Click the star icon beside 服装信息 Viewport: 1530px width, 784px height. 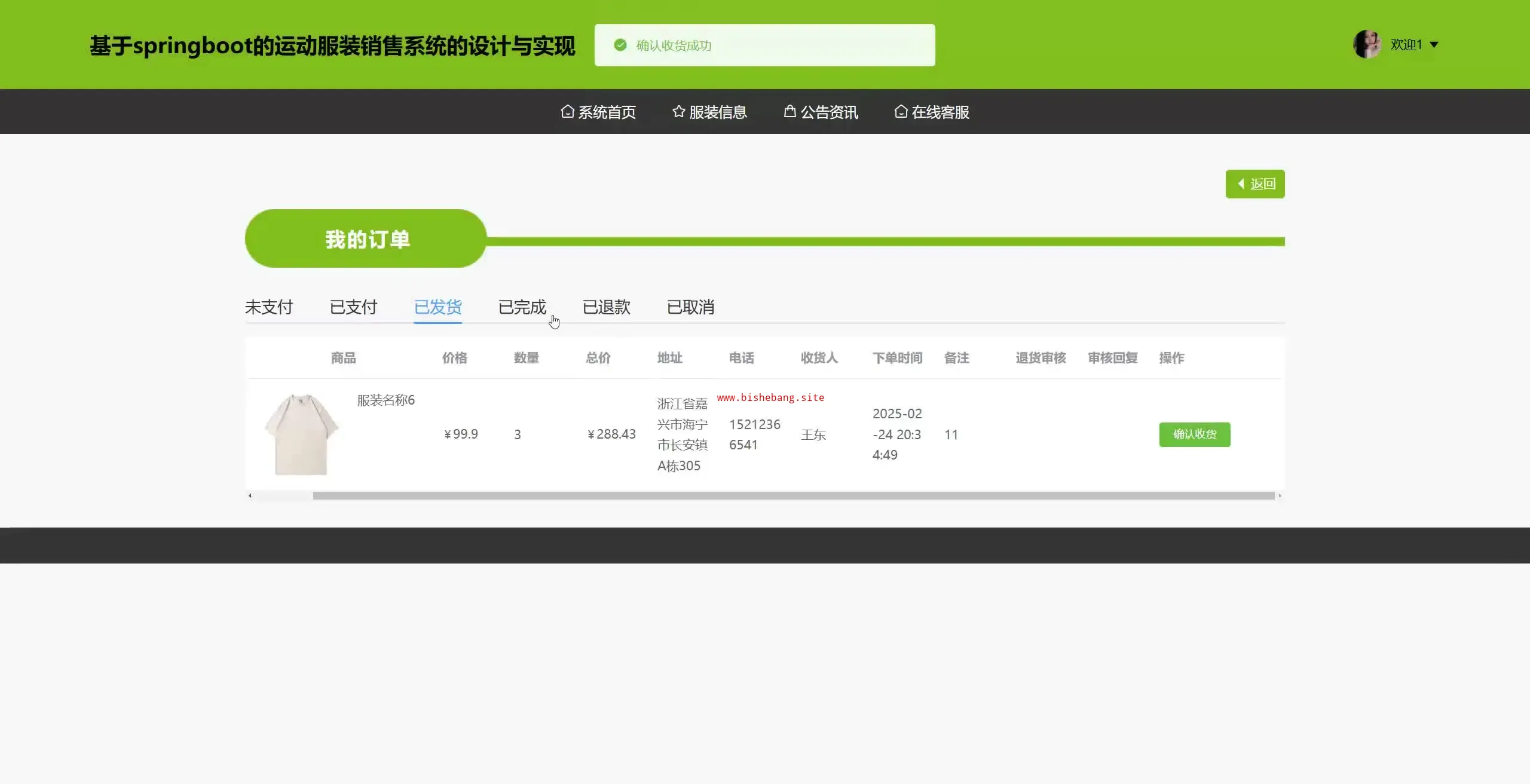click(x=678, y=112)
